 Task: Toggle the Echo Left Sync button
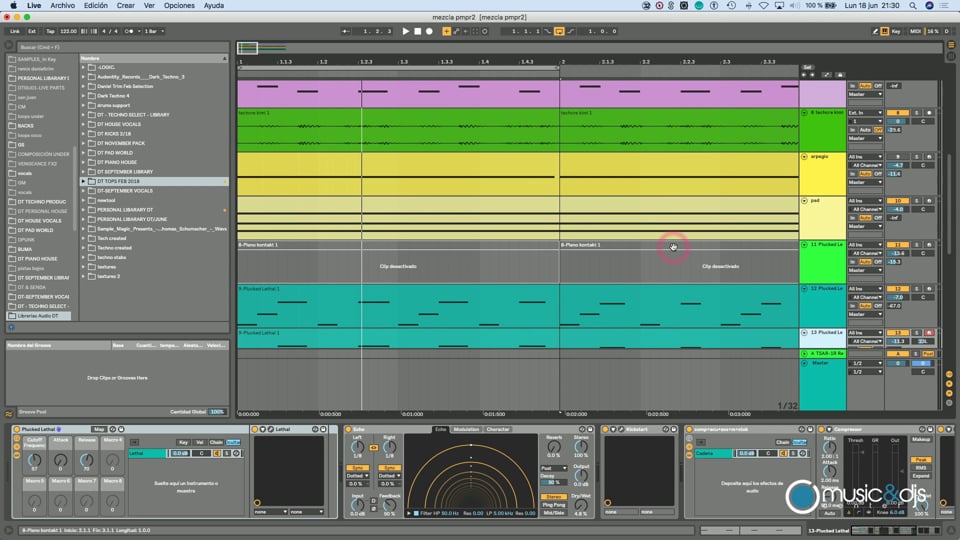pyautogui.click(x=358, y=468)
